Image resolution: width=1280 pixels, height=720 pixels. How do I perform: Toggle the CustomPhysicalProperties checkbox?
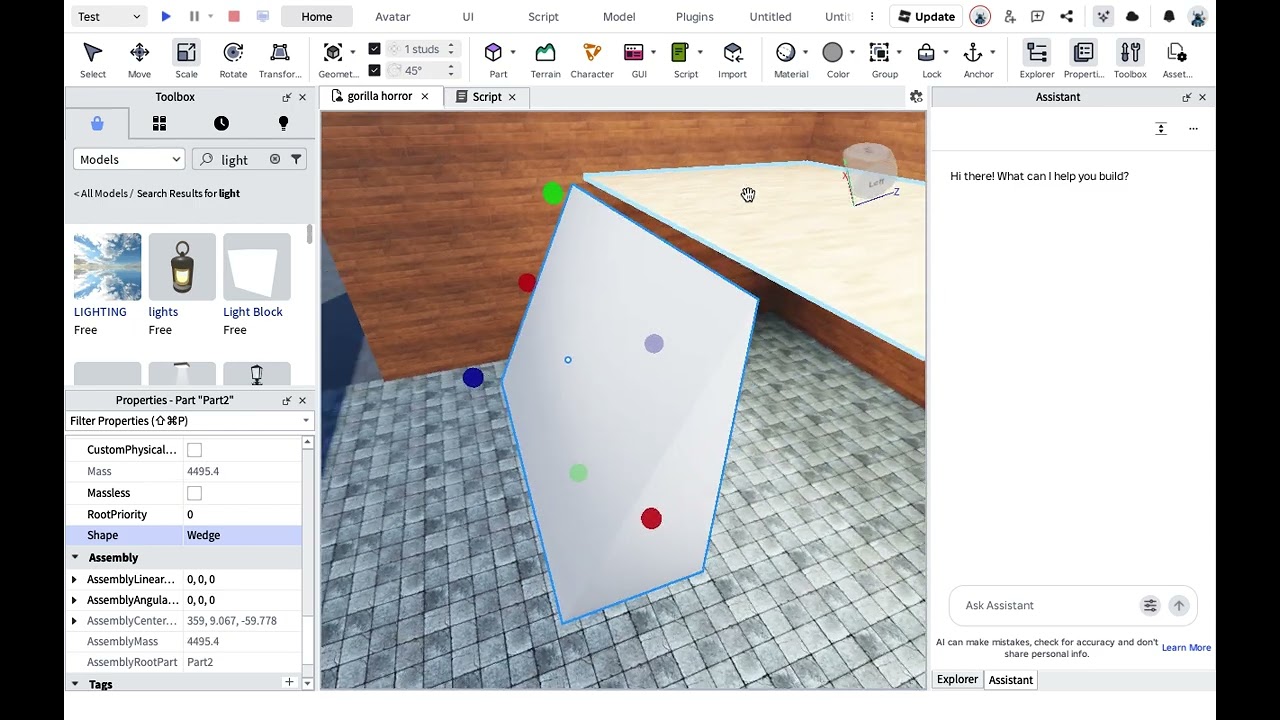point(194,450)
